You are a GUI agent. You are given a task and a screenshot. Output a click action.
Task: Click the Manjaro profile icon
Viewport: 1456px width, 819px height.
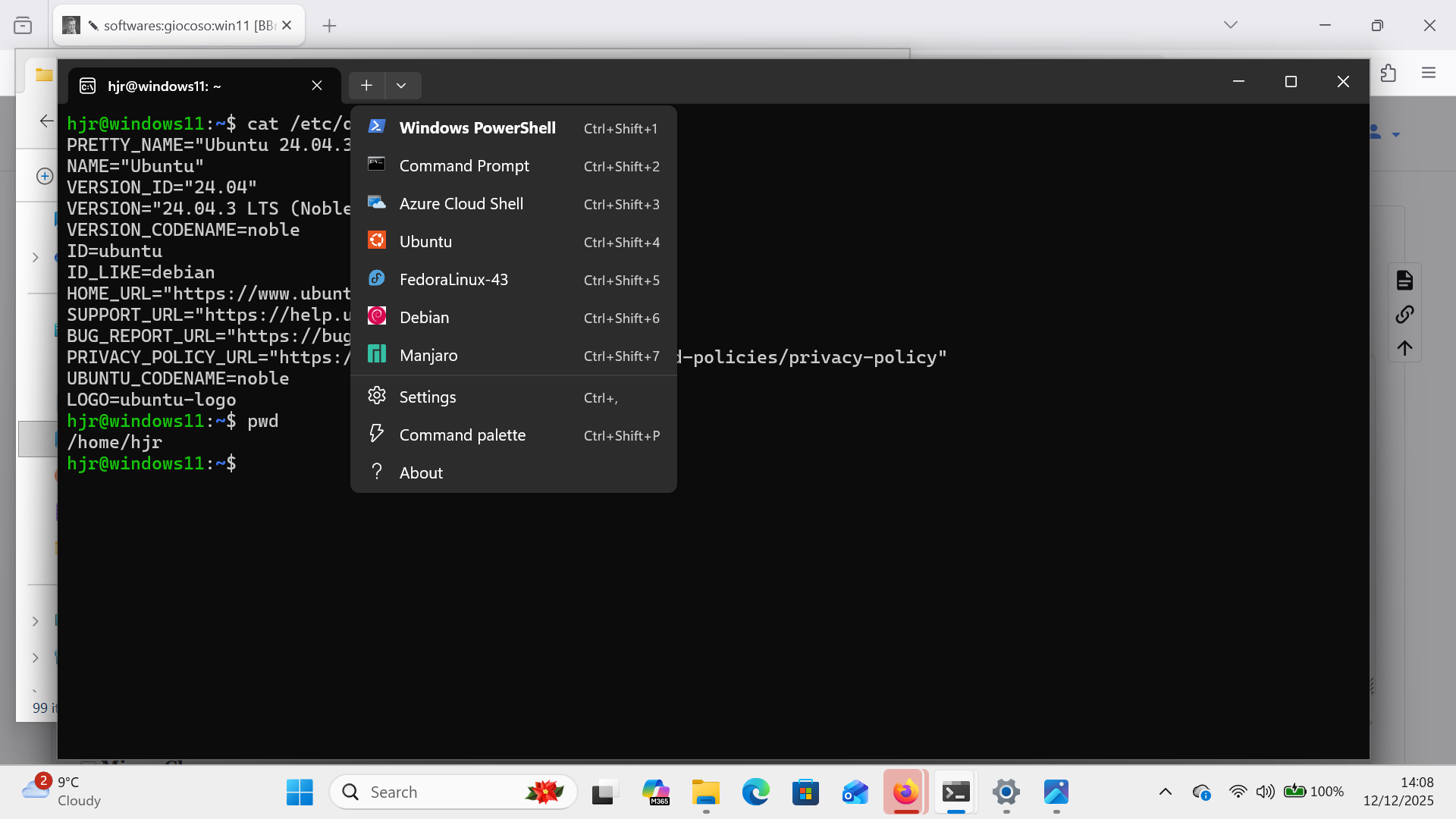click(377, 354)
